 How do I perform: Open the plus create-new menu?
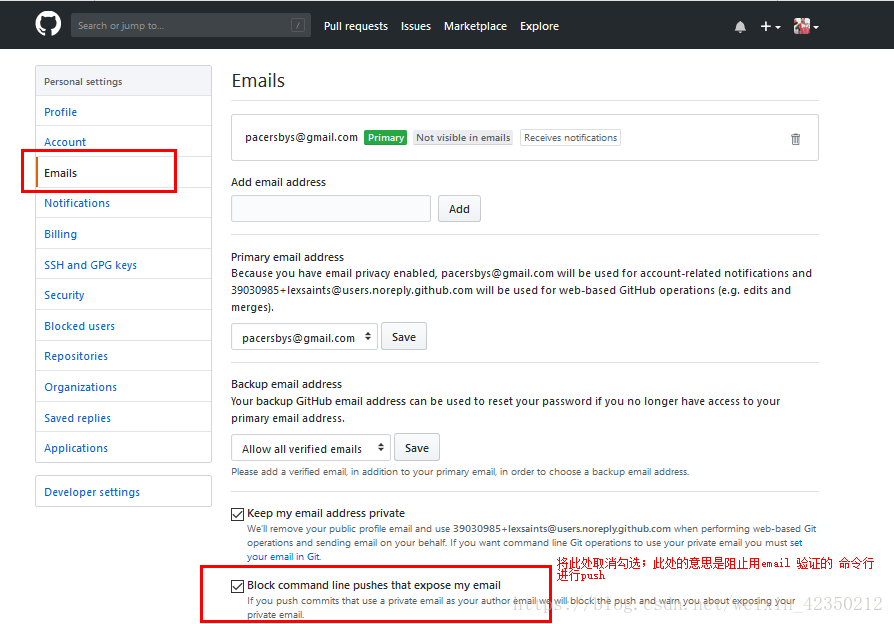pos(770,26)
